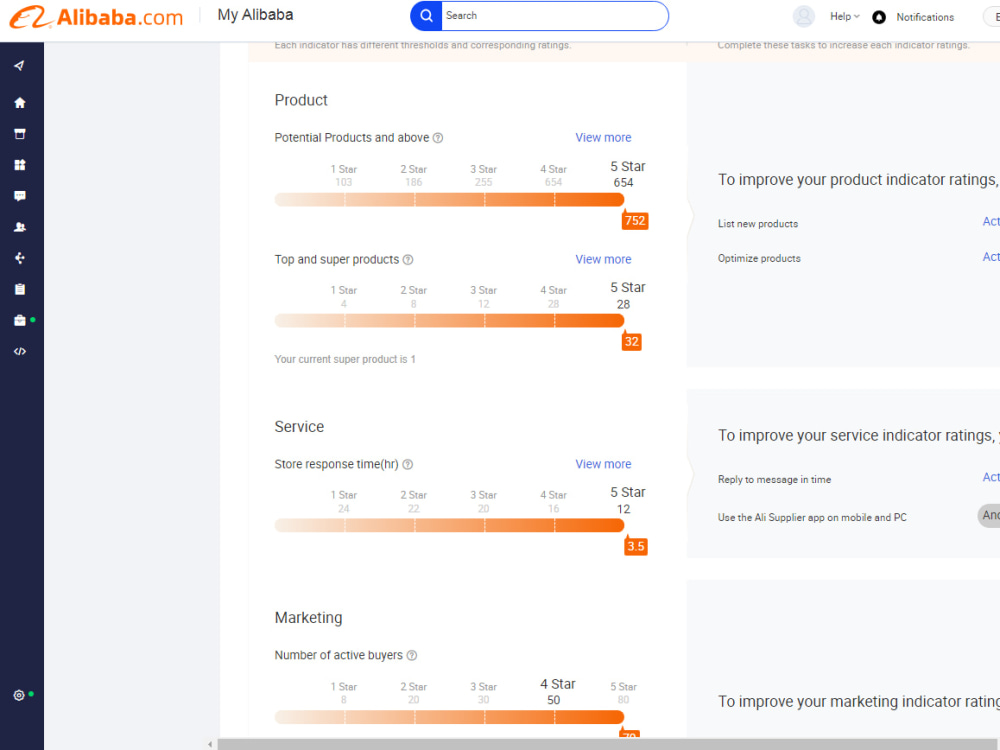Image resolution: width=1000 pixels, height=750 pixels.
Task: Click '5 Star 12' label of Store response time
Action: pyautogui.click(x=628, y=501)
